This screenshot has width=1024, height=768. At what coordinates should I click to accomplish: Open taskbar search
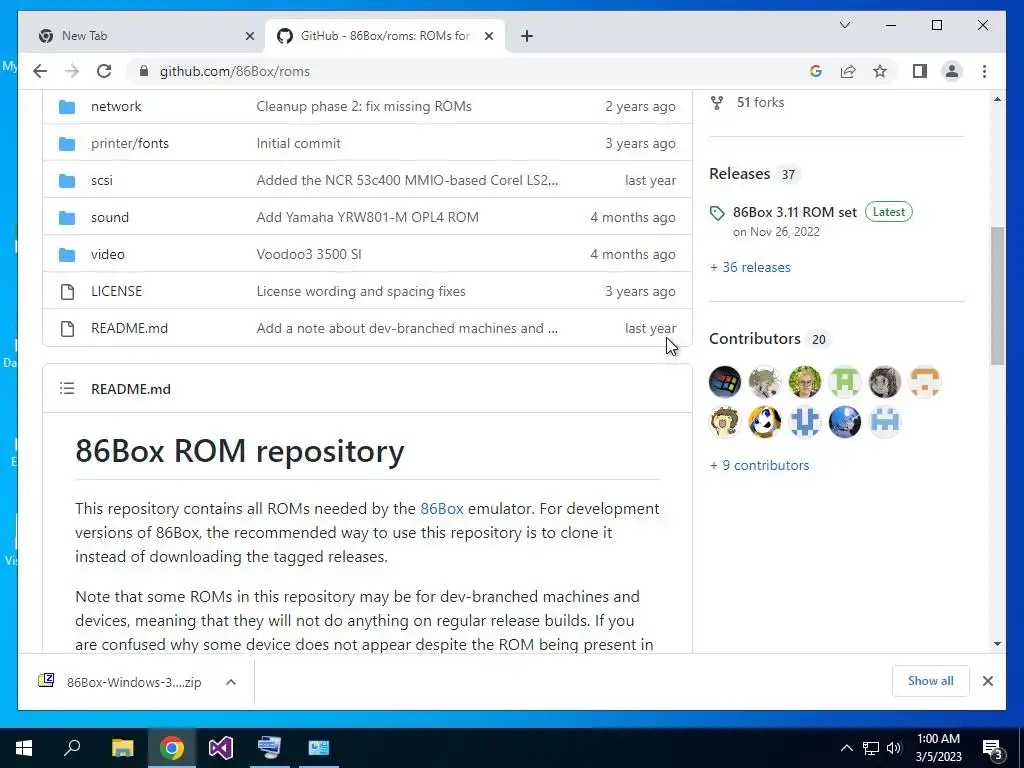72,748
